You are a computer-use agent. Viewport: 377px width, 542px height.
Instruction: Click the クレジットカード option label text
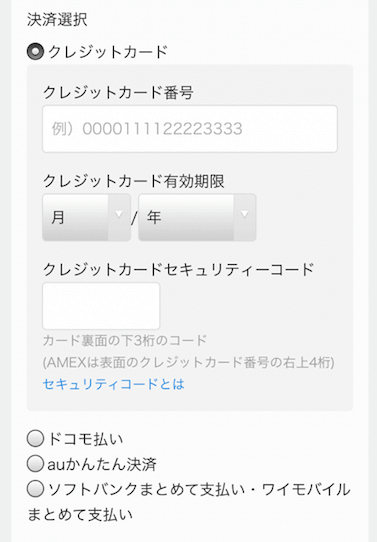[108, 52]
